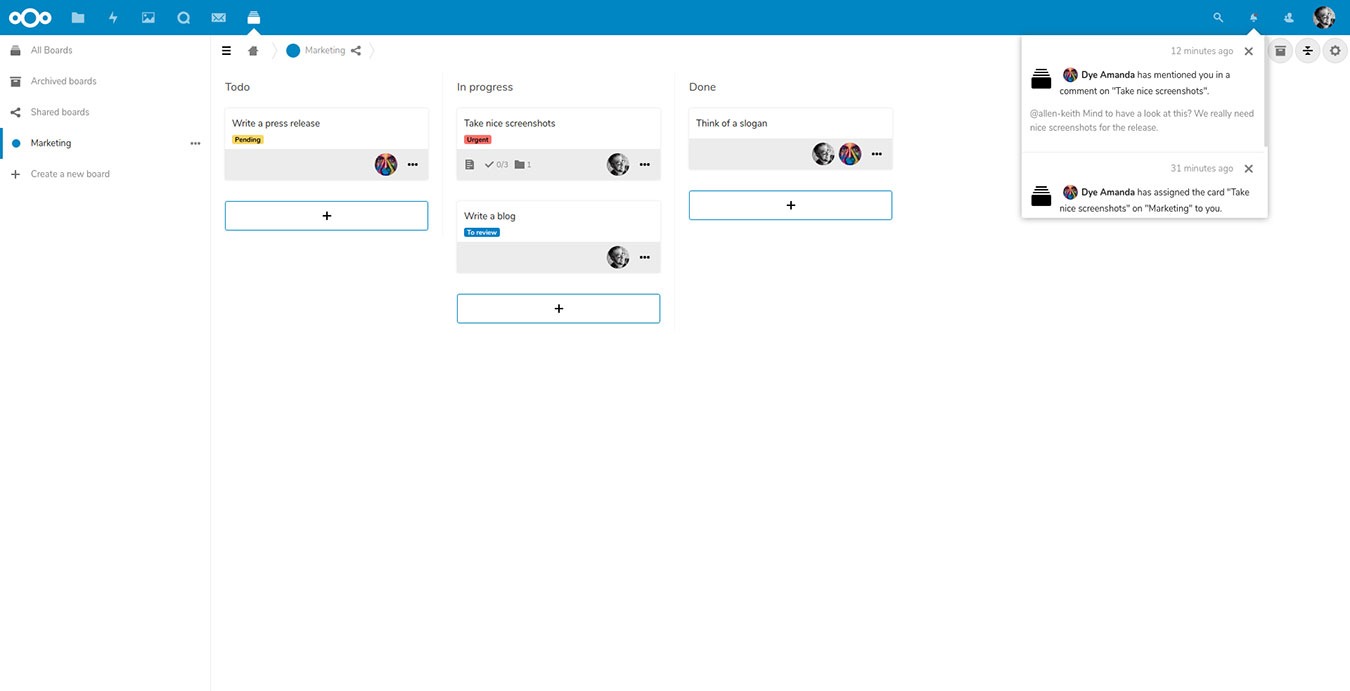
Task: Open the actions menu on Write a blog card
Action: [645, 257]
